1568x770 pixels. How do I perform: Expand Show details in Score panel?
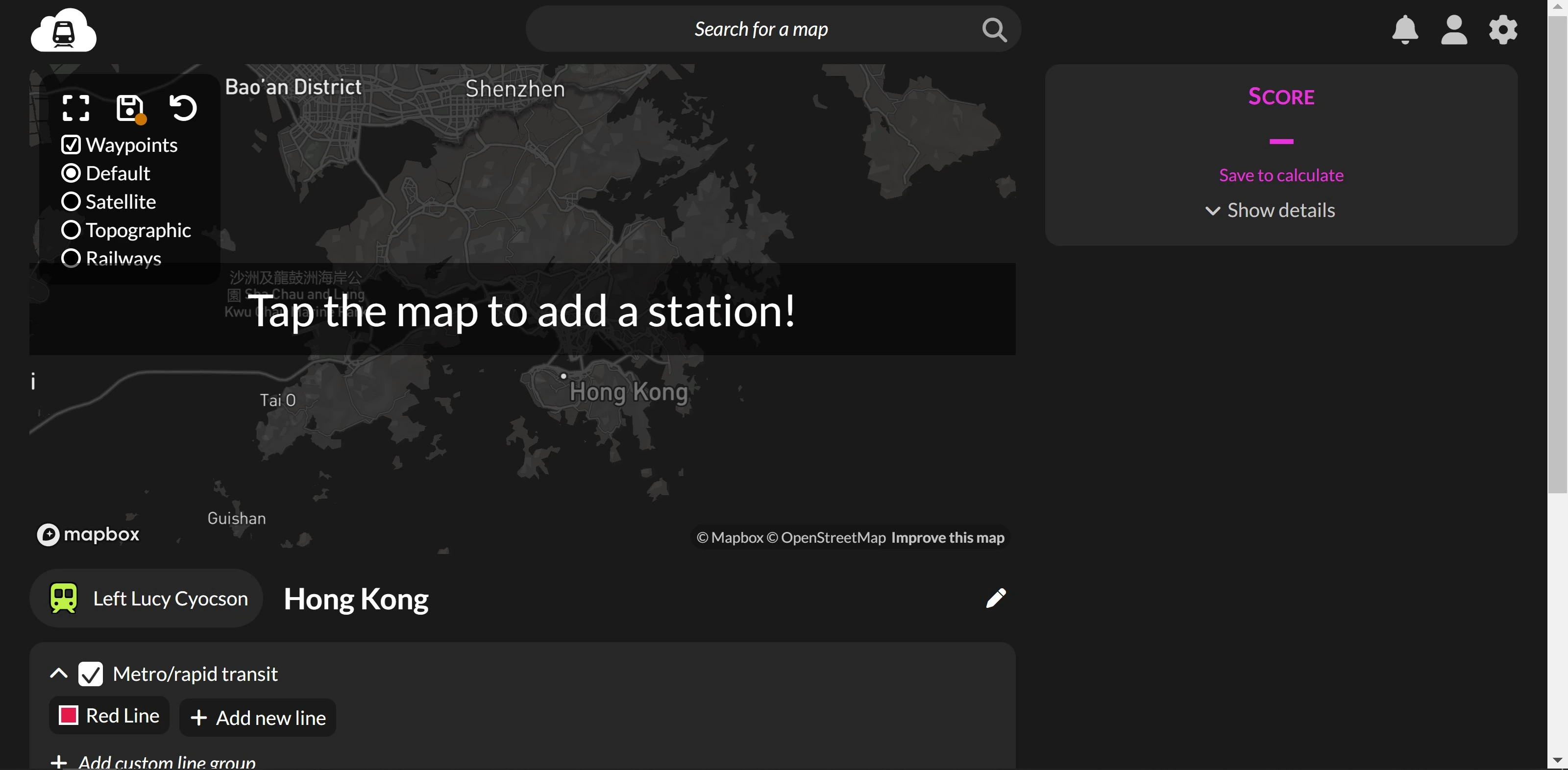pyautogui.click(x=1270, y=210)
